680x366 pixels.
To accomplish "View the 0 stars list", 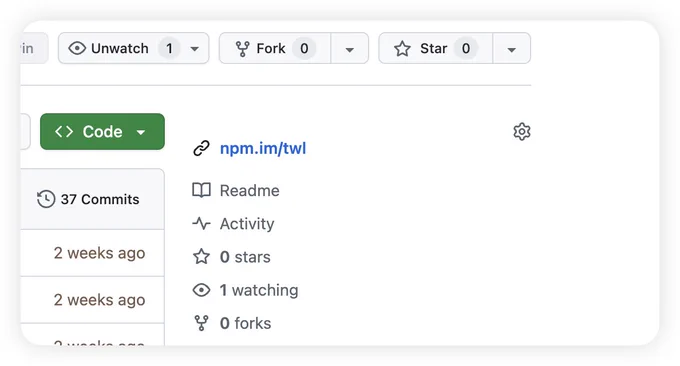I will [x=245, y=257].
